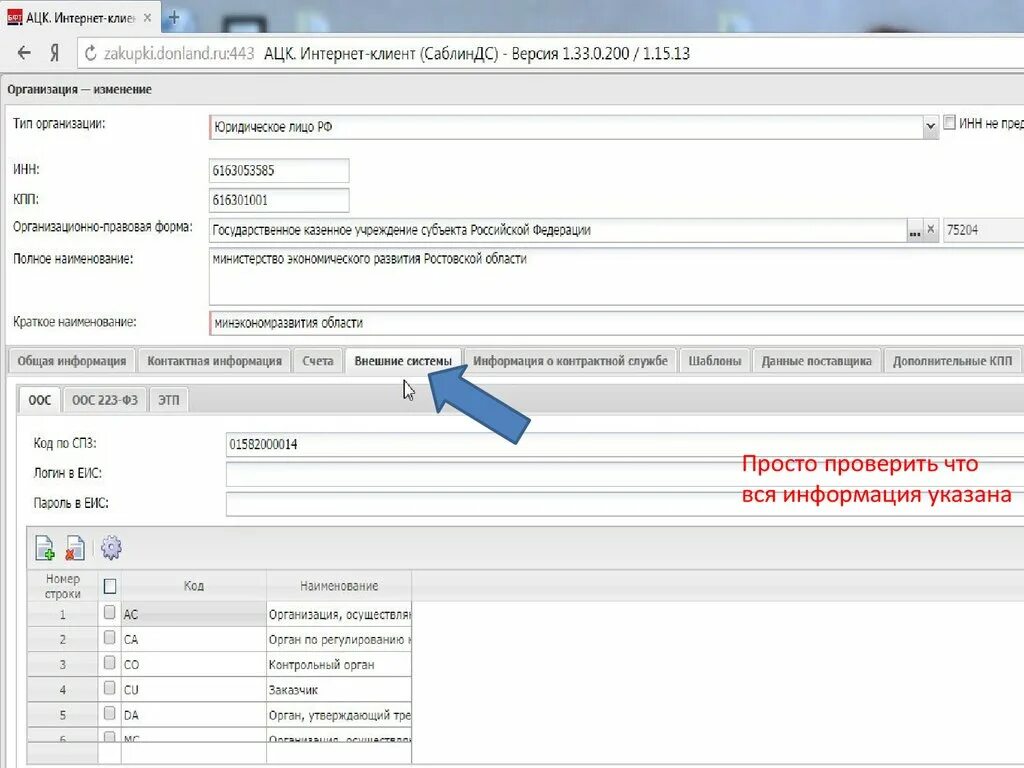Screen dimensions: 1024x768
Task: Switch to the Контактная информация tab
Action: (x=214, y=360)
